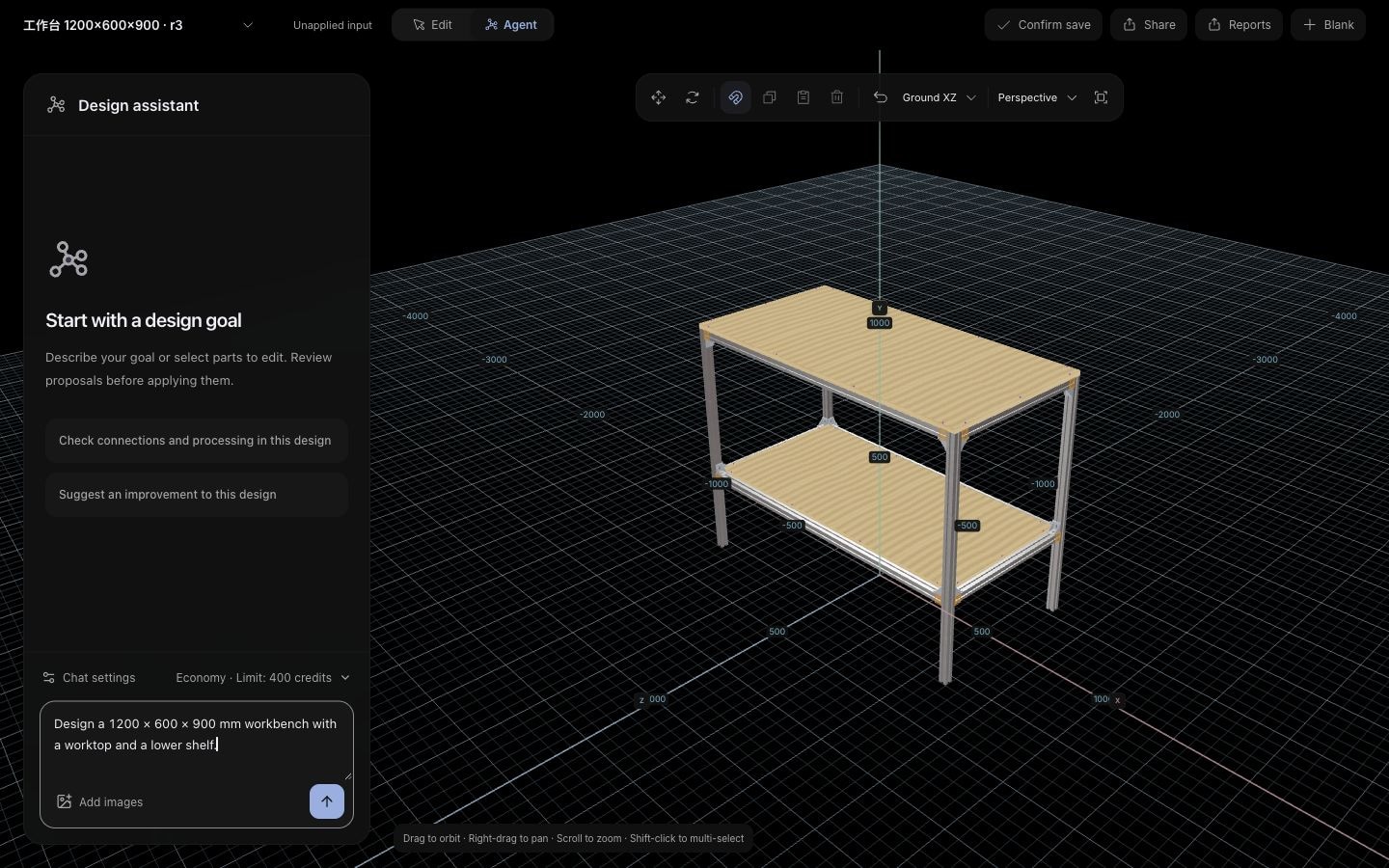The image size is (1389, 868).
Task: Click Confirm save button
Action: (1044, 25)
